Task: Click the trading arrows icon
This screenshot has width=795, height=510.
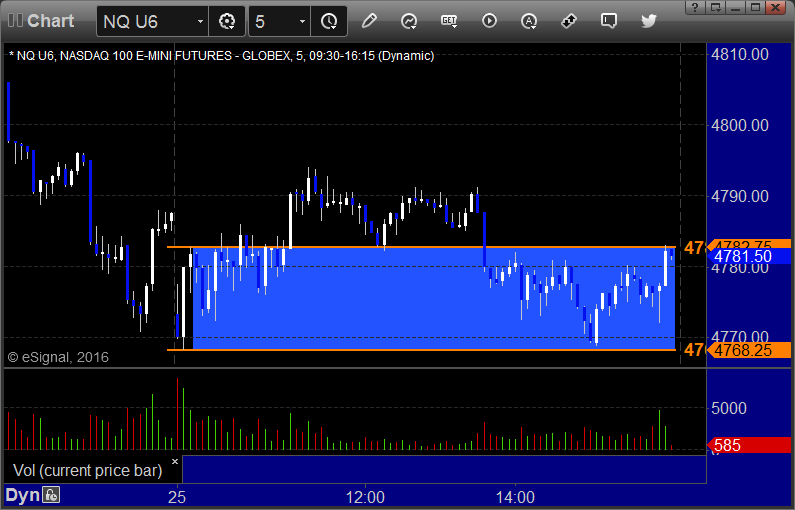Action: coord(569,21)
